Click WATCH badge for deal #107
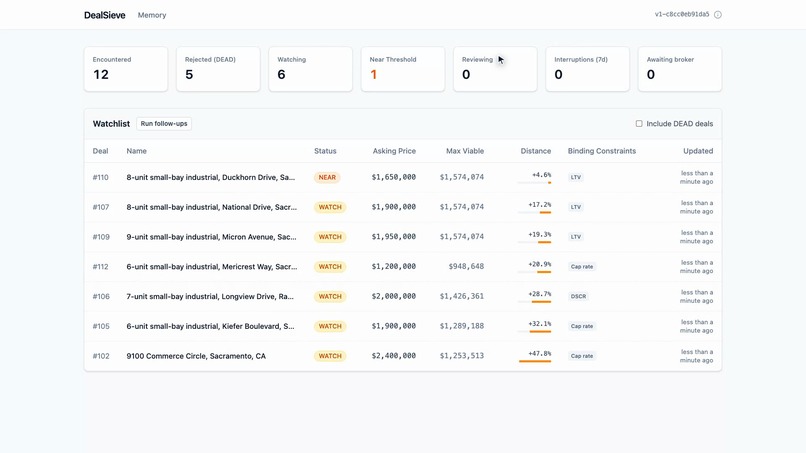This screenshot has width=806, height=453. [x=330, y=207]
